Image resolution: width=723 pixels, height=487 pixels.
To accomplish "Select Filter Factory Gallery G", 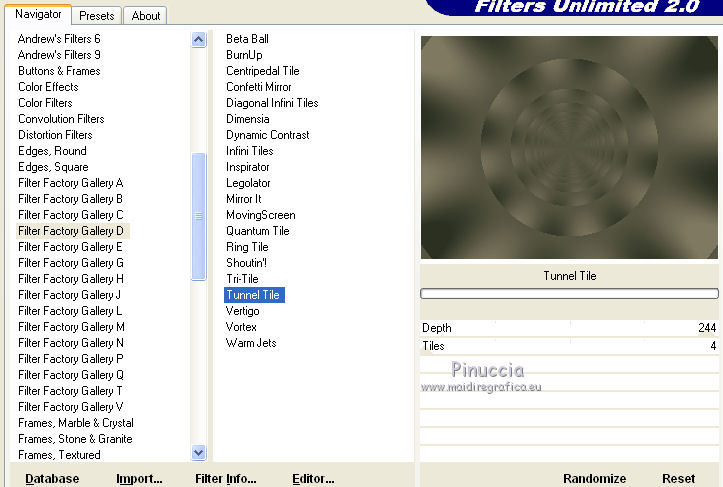I will (71, 263).
